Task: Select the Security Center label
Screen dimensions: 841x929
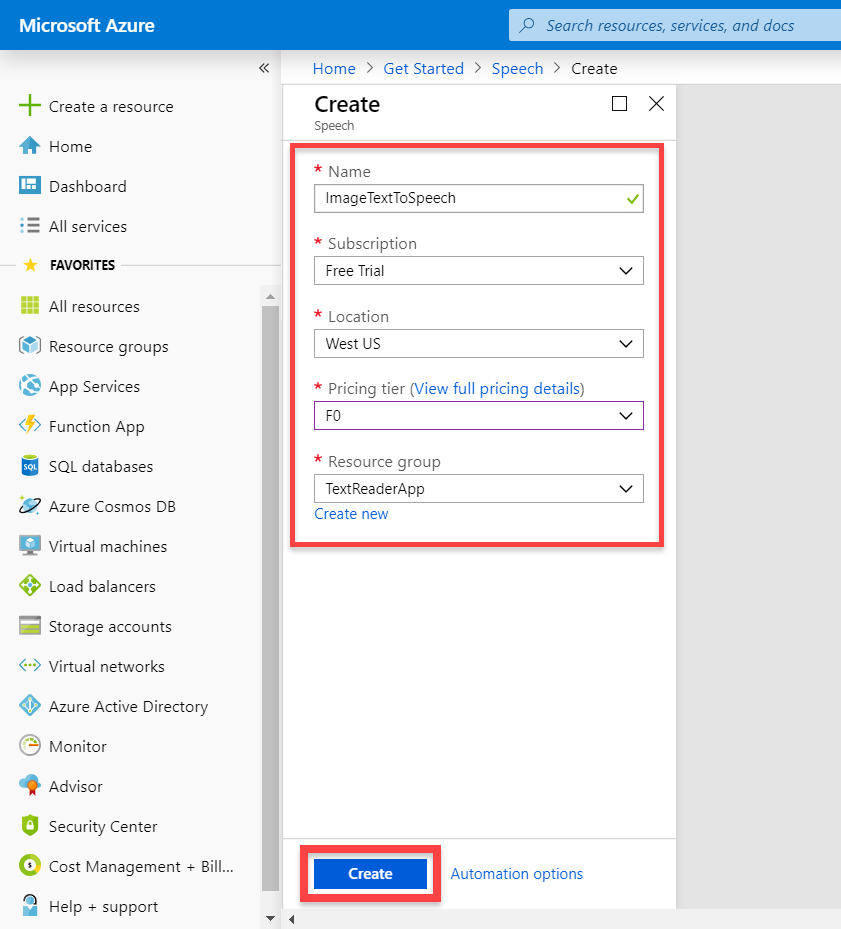Action: (x=103, y=827)
